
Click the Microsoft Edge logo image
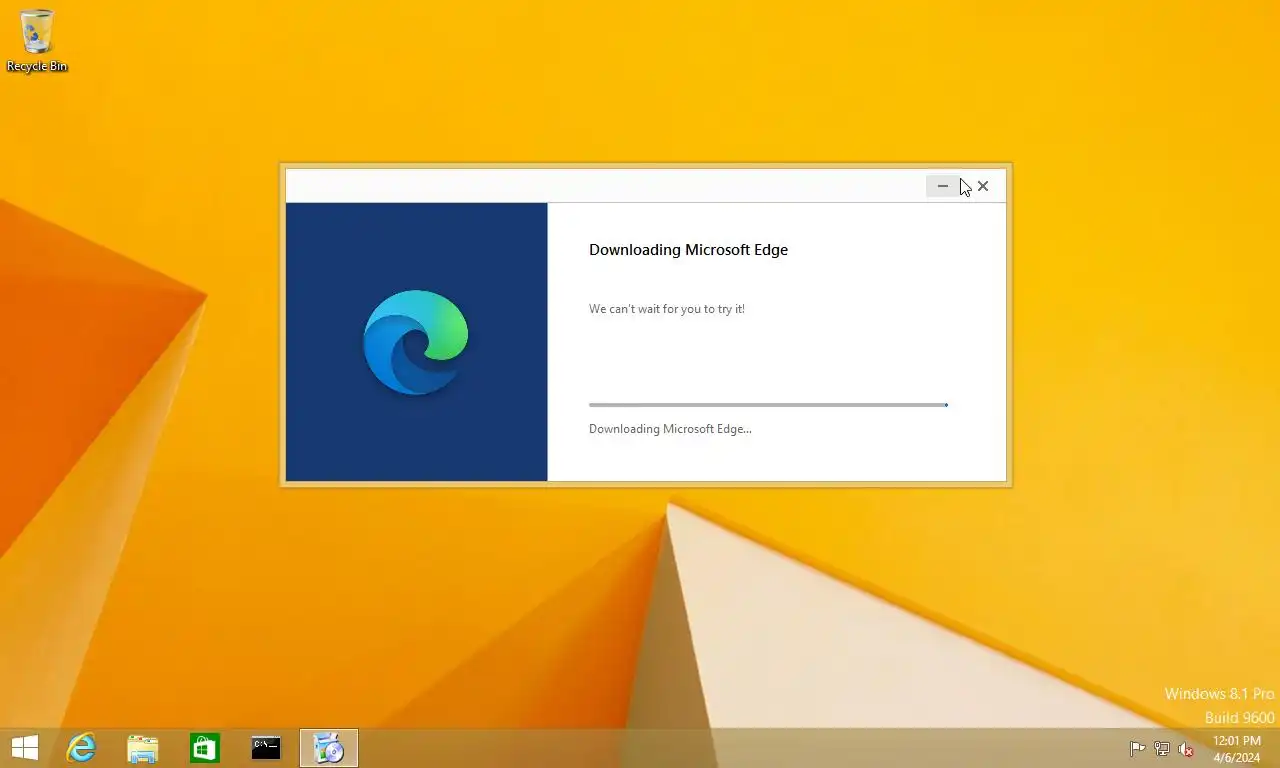click(x=416, y=343)
